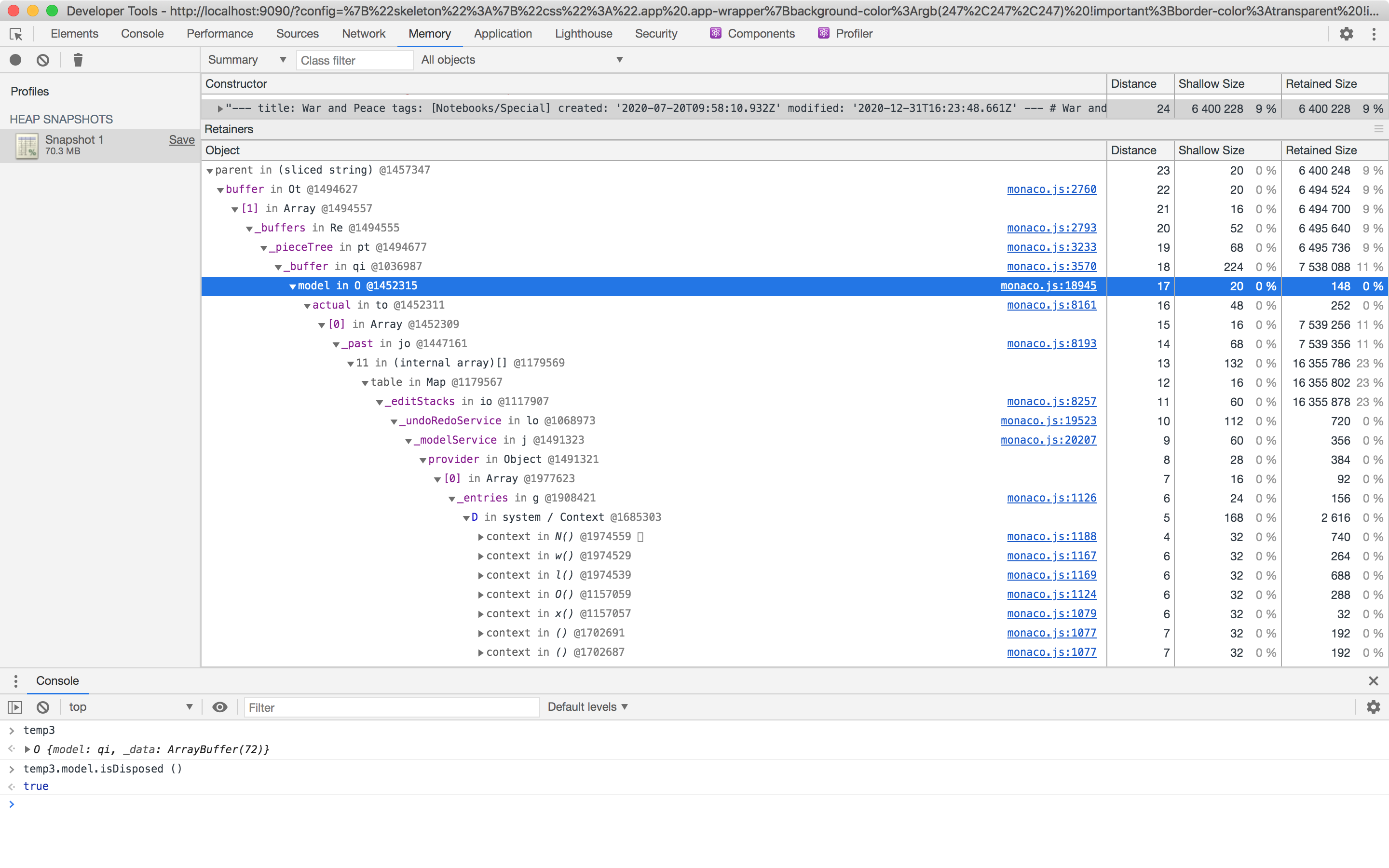The height and width of the screenshot is (868, 1389).
Task: Open the Retainers options menu
Action: pyautogui.click(x=1379, y=129)
